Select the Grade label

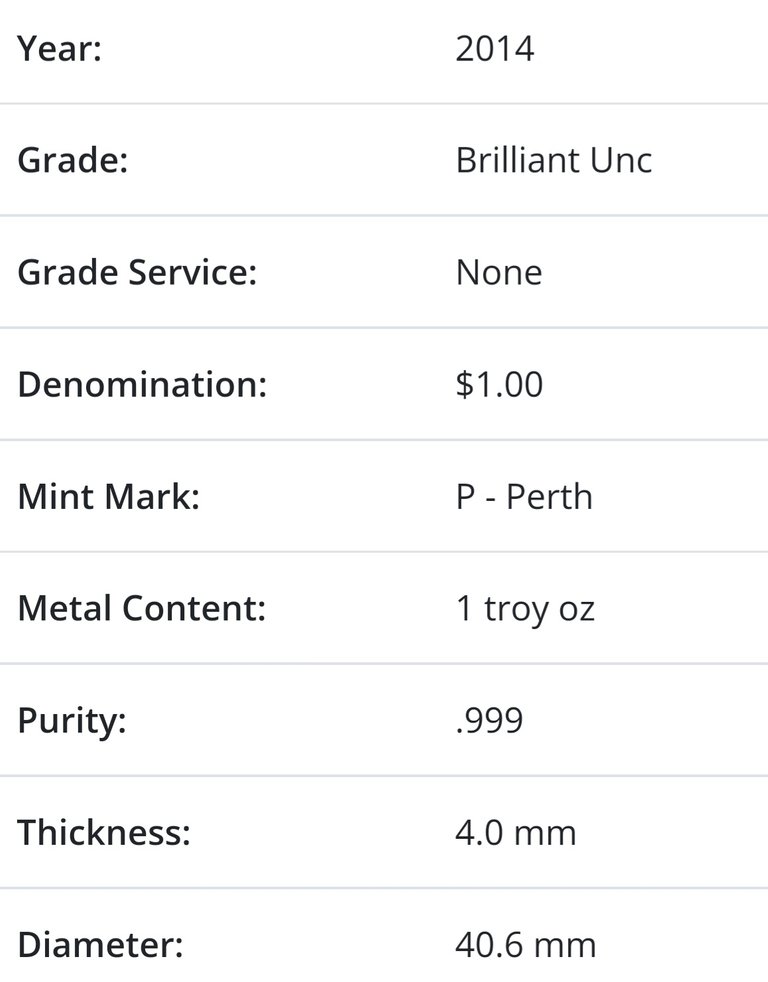[x=73, y=160]
